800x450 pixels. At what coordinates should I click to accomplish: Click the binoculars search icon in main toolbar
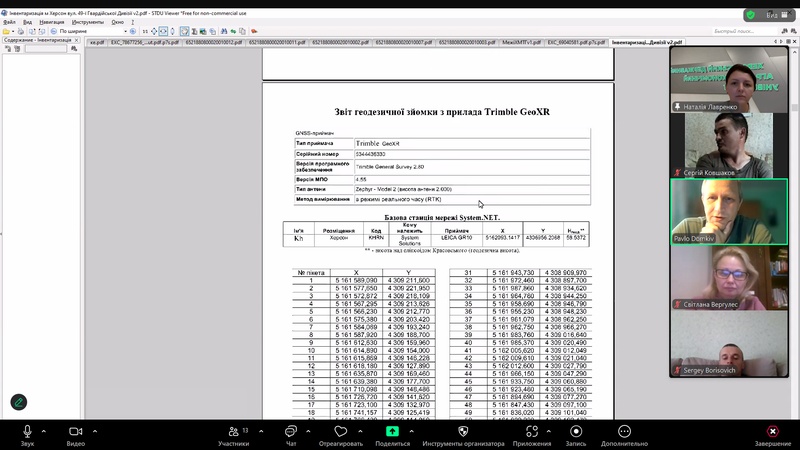click(223, 31)
